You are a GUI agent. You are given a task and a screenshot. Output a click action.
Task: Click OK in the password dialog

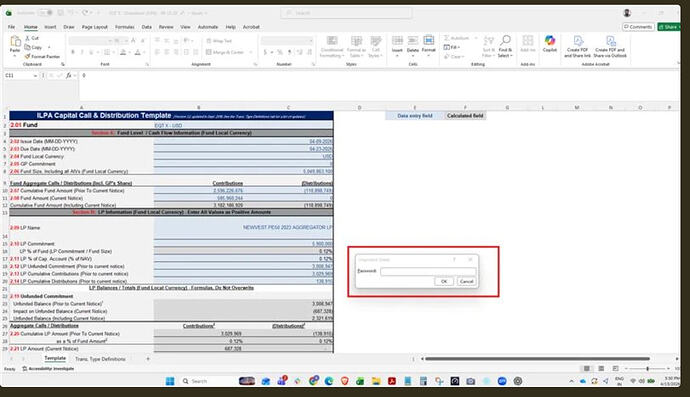coord(444,281)
